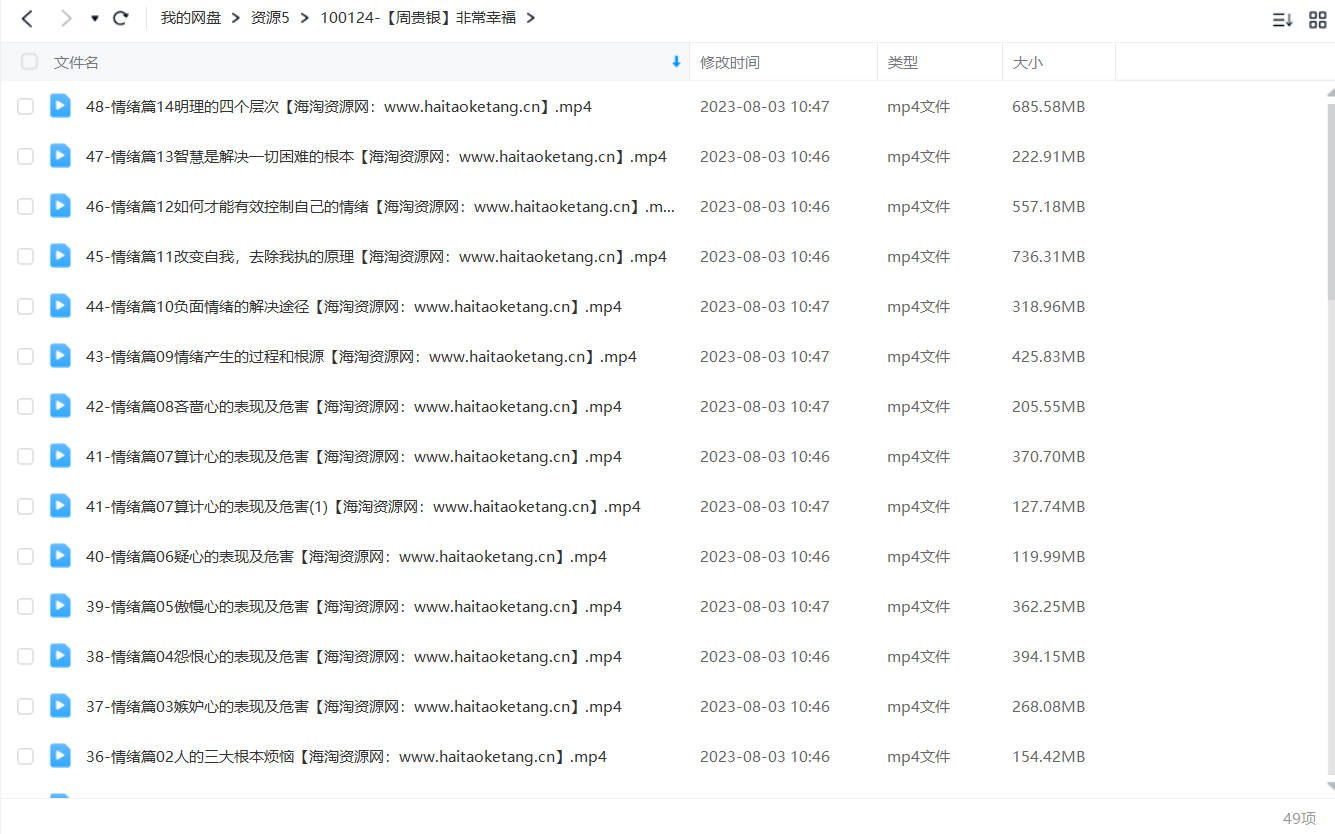
Task: Open file 39-情绪篇05傲慢心的表现及危害
Action: tap(354, 606)
